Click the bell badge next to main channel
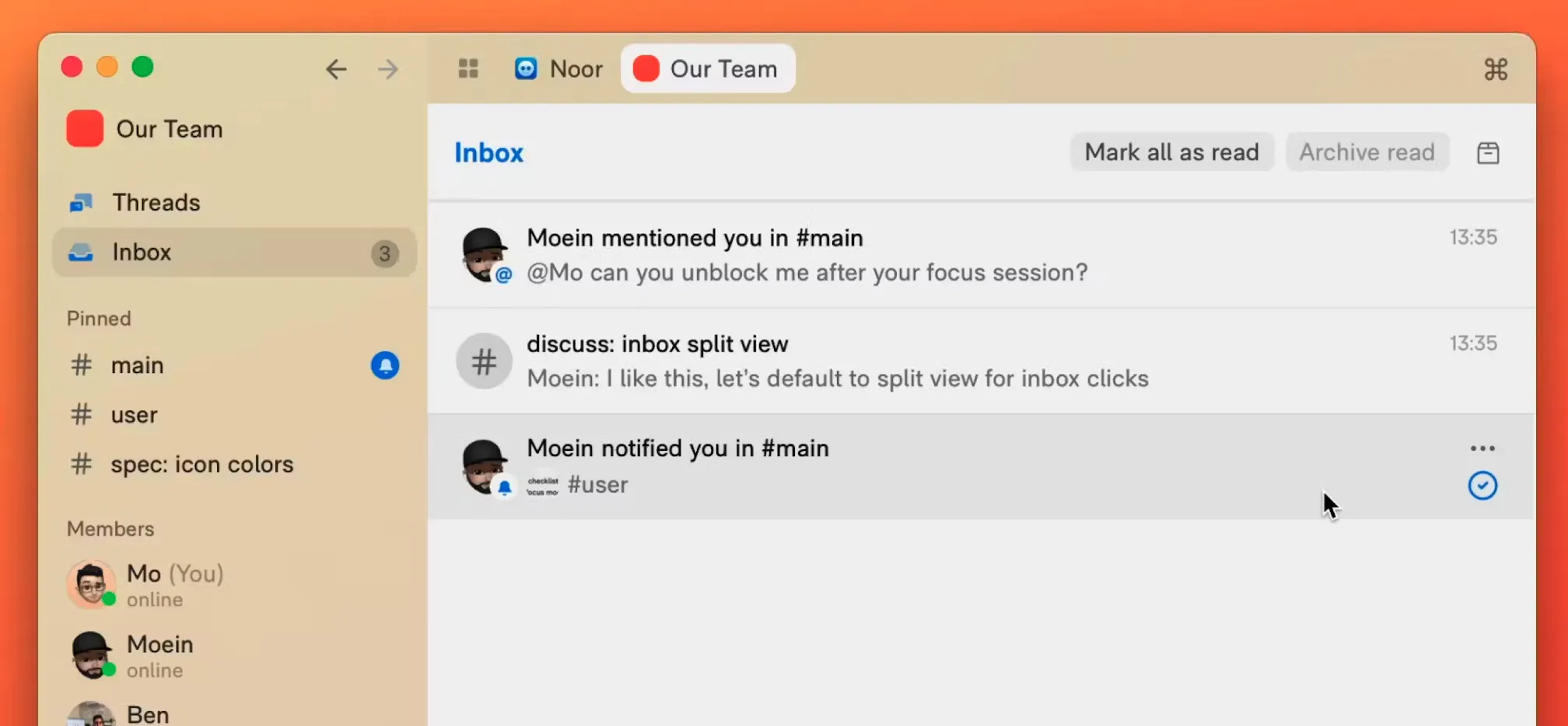Screen dimensions: 1568x726 point(384,365)
